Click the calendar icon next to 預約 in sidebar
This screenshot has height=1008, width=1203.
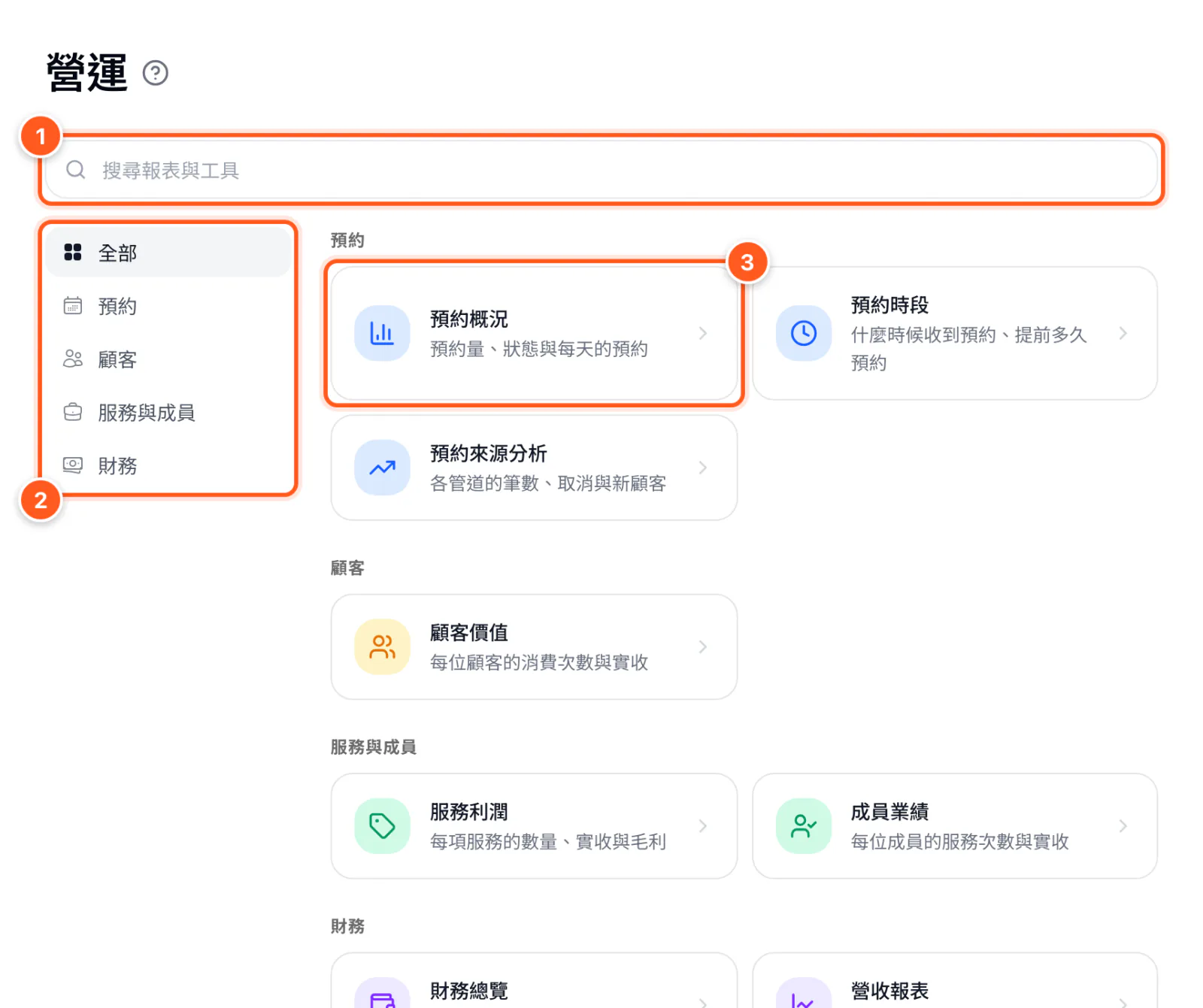(73, 306)
